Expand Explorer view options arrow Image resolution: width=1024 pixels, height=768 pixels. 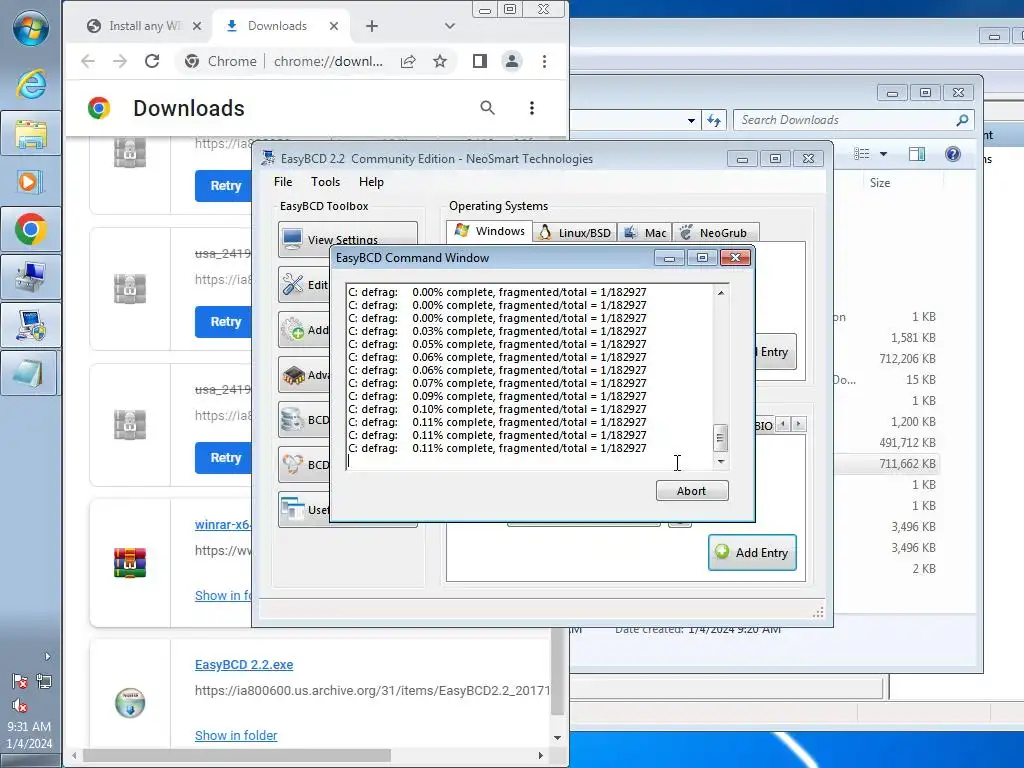tap(884, 154)
